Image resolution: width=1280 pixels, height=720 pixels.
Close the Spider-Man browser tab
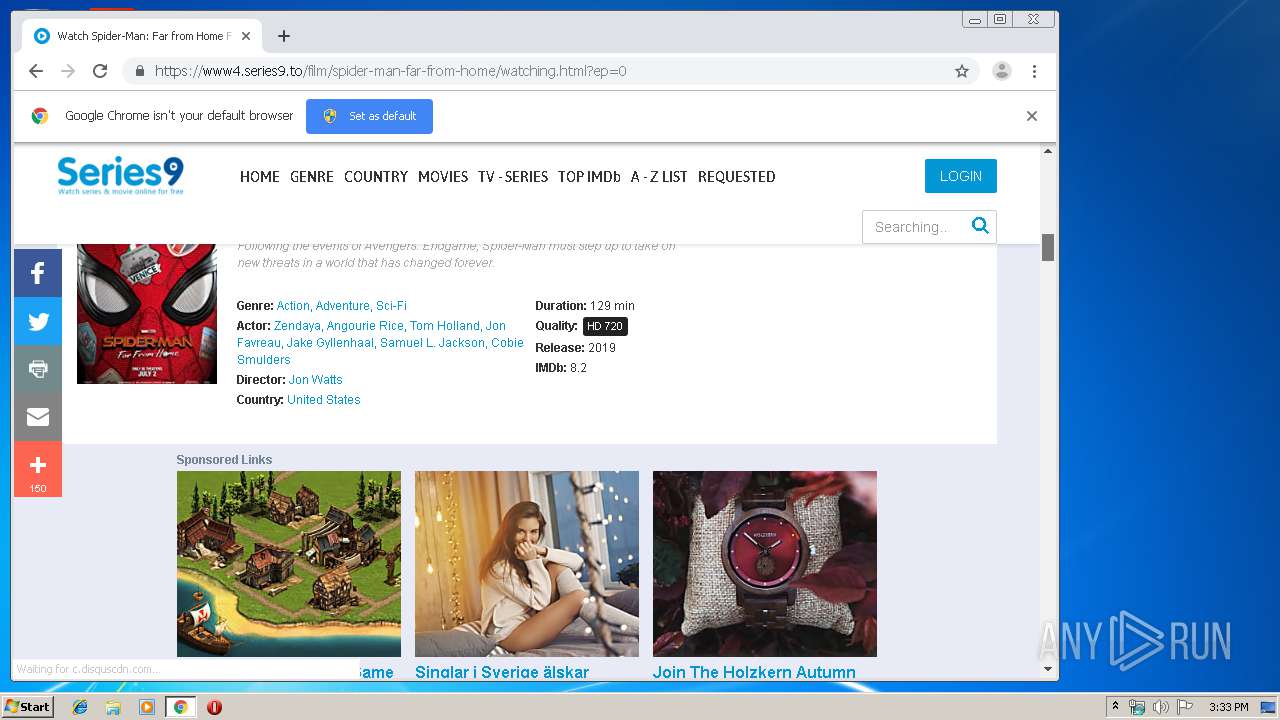(246, 36)
